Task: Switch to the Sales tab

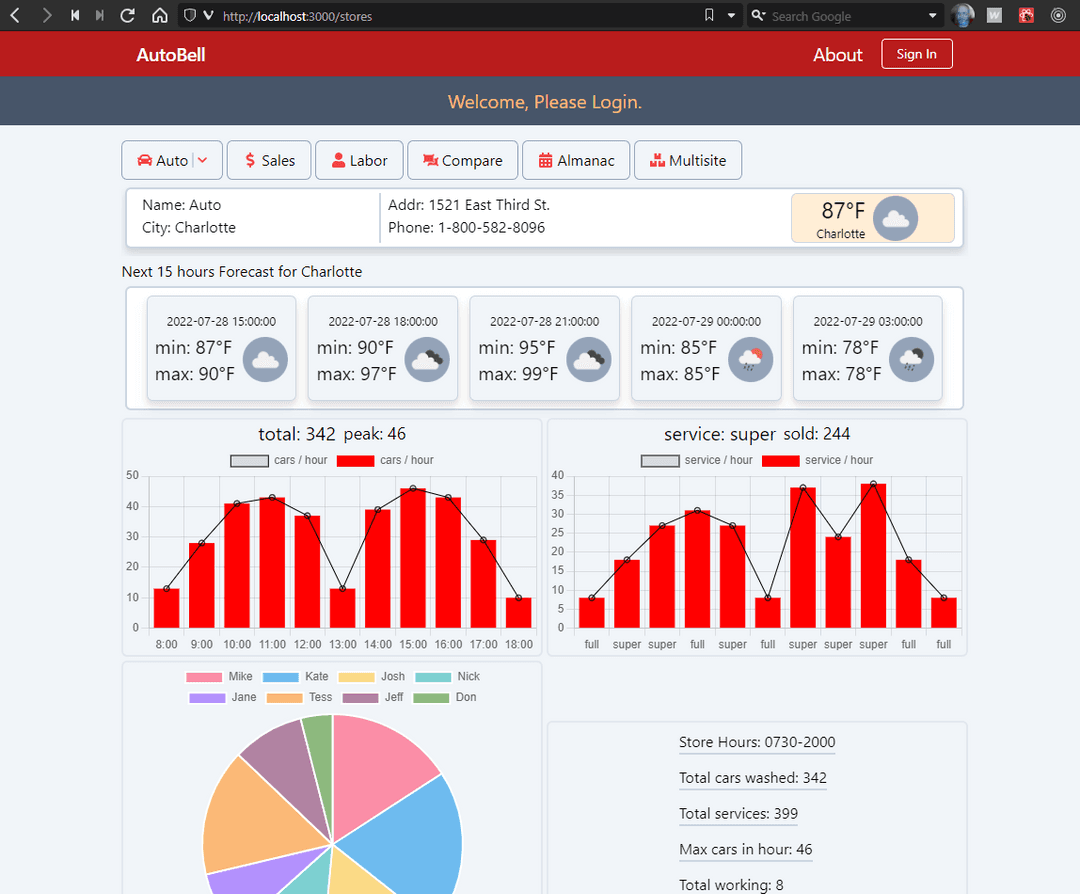Action: click(x=269, y=160)
